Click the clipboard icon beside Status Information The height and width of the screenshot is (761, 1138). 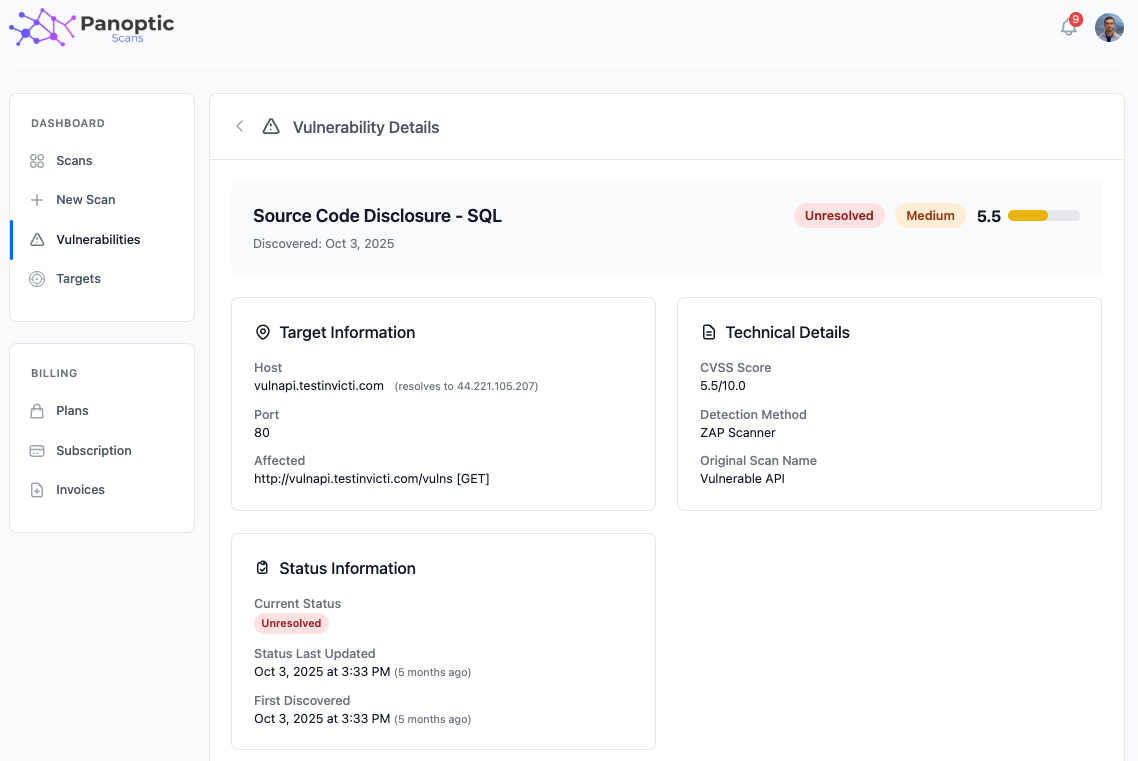(x=262, y=567)
